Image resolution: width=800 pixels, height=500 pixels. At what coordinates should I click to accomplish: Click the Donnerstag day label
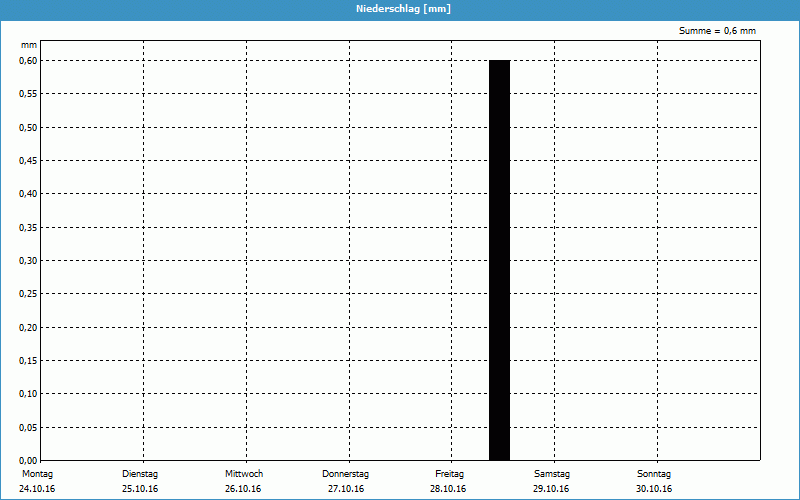345,474
